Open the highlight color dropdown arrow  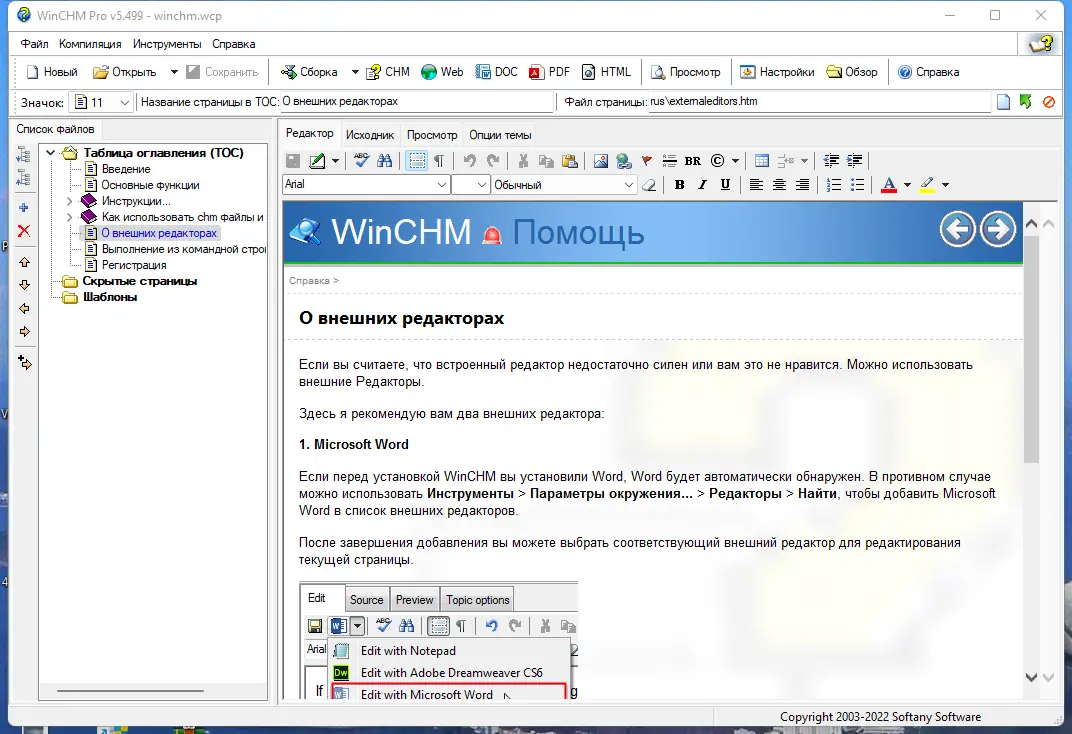pyautogui.click(x=946, y=185)
